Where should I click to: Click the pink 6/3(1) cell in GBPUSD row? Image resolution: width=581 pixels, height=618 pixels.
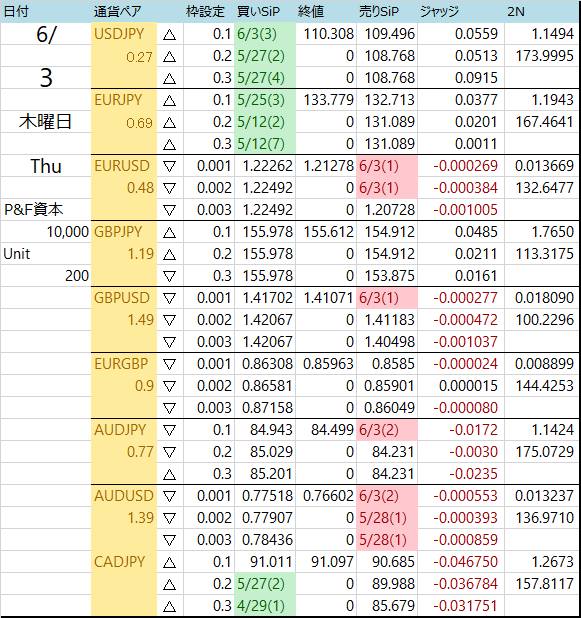tap(387, 298)
